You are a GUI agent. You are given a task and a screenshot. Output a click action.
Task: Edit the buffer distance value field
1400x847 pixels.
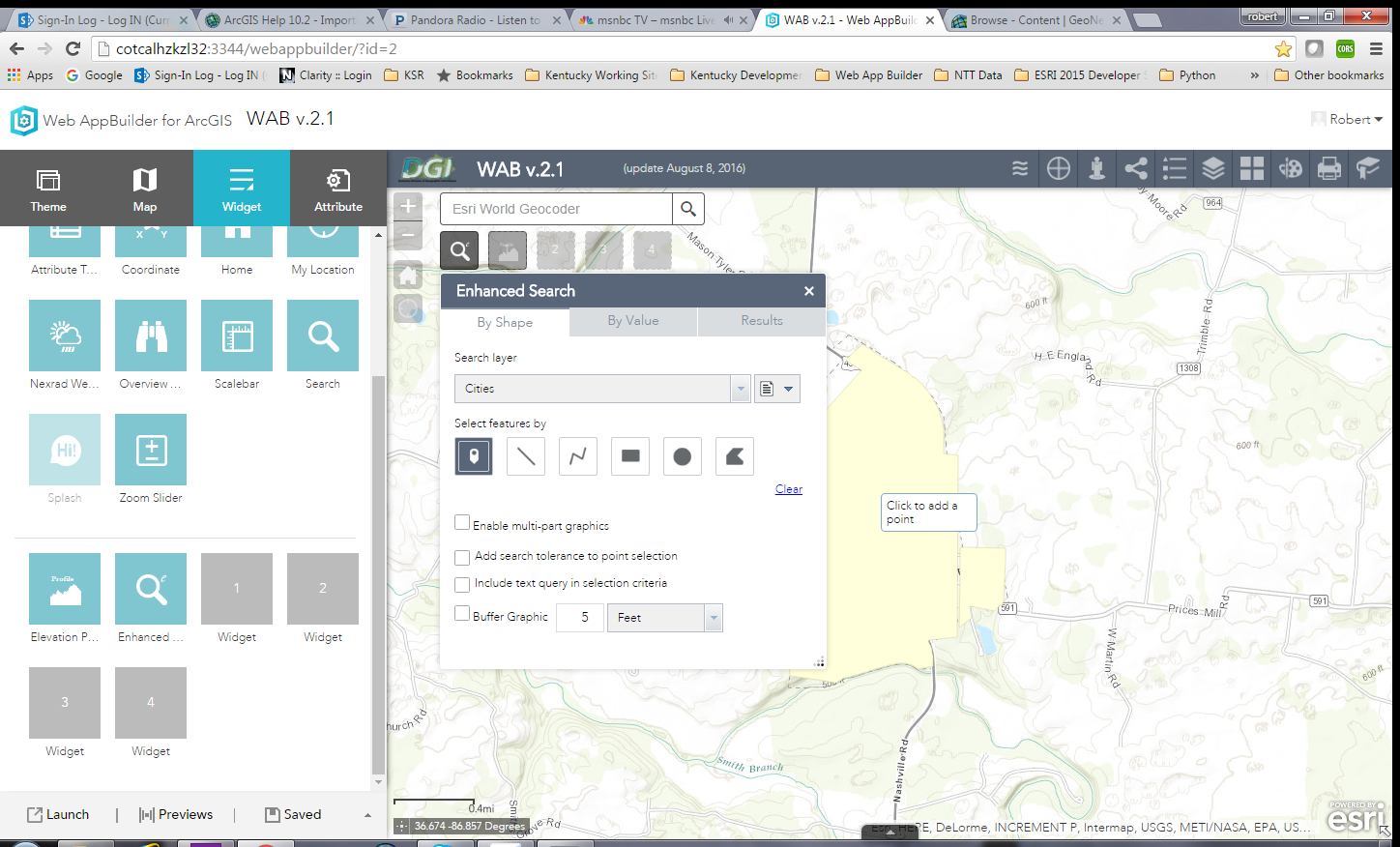pos(580,618)
